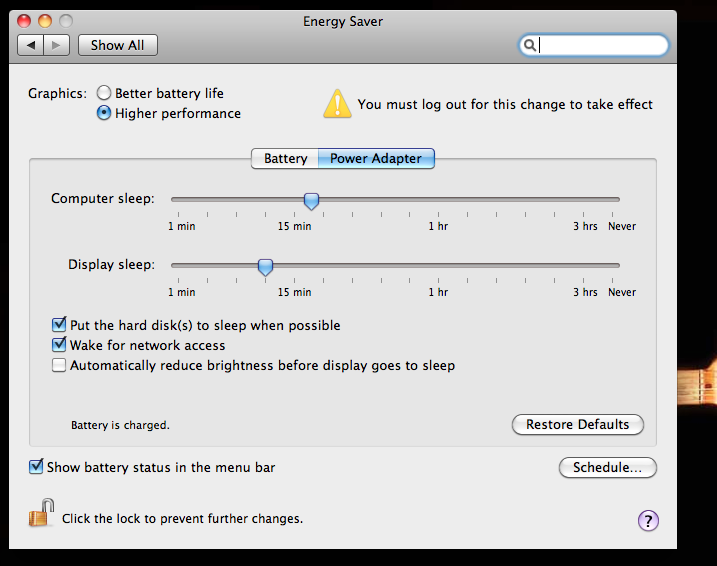Toggle Show battery status in menu bar
Viewport: 717px width, 566px height.
point(36,466)
